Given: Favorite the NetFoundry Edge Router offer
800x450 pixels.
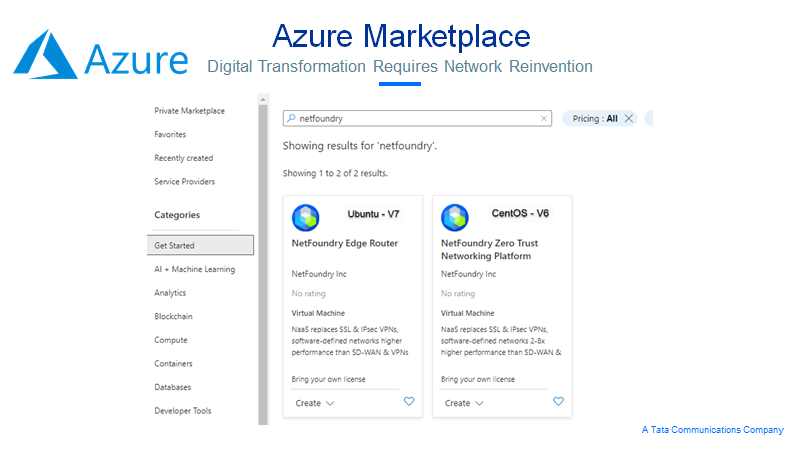Looking at the screenshot, I should click(409, 402).
